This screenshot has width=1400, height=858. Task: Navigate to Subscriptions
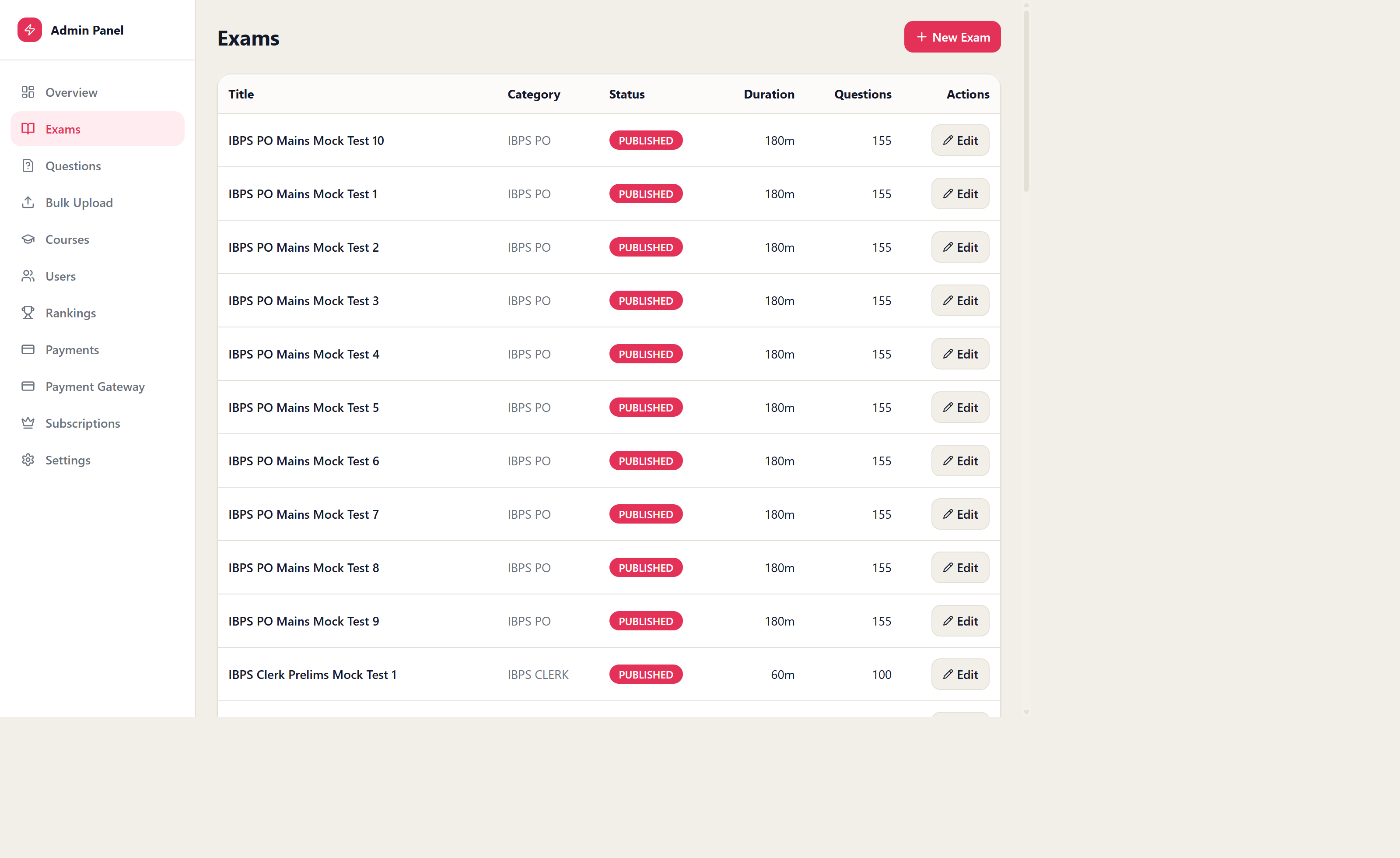coord(97,423)
